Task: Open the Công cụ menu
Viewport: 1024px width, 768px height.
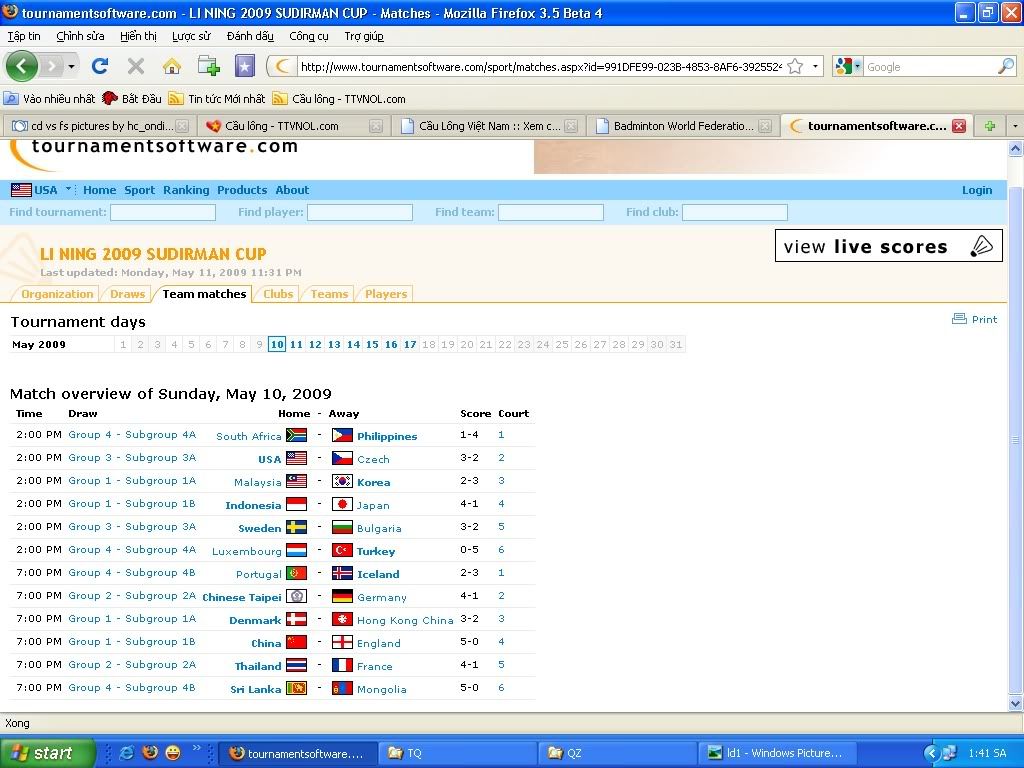Action: coord(309,37)
